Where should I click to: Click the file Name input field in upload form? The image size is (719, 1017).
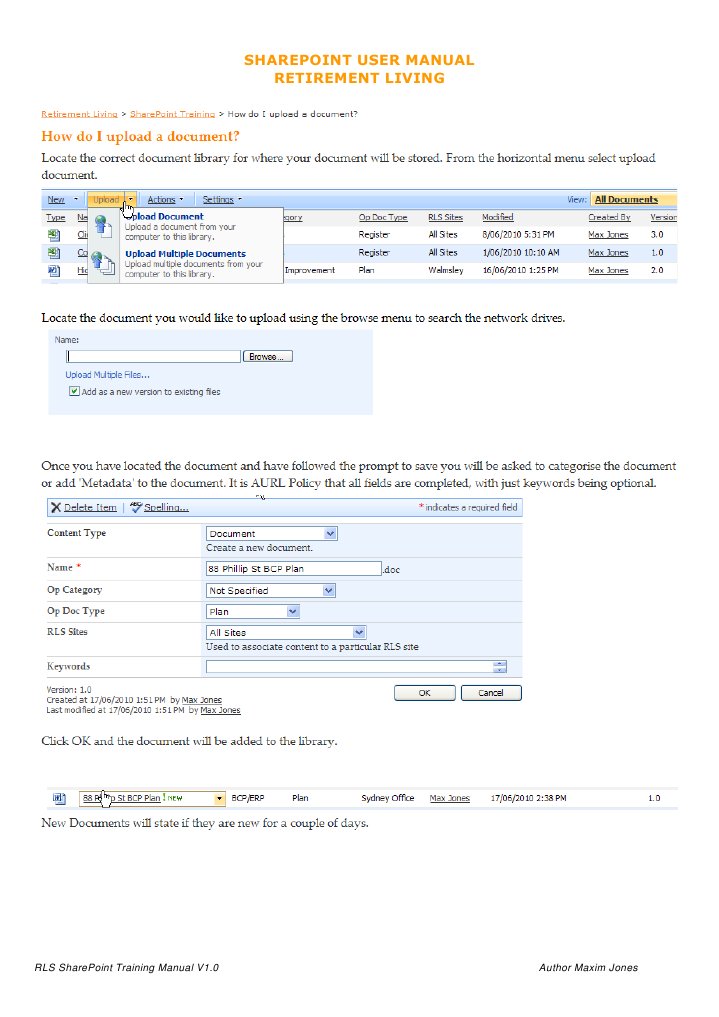click(154, 356)
